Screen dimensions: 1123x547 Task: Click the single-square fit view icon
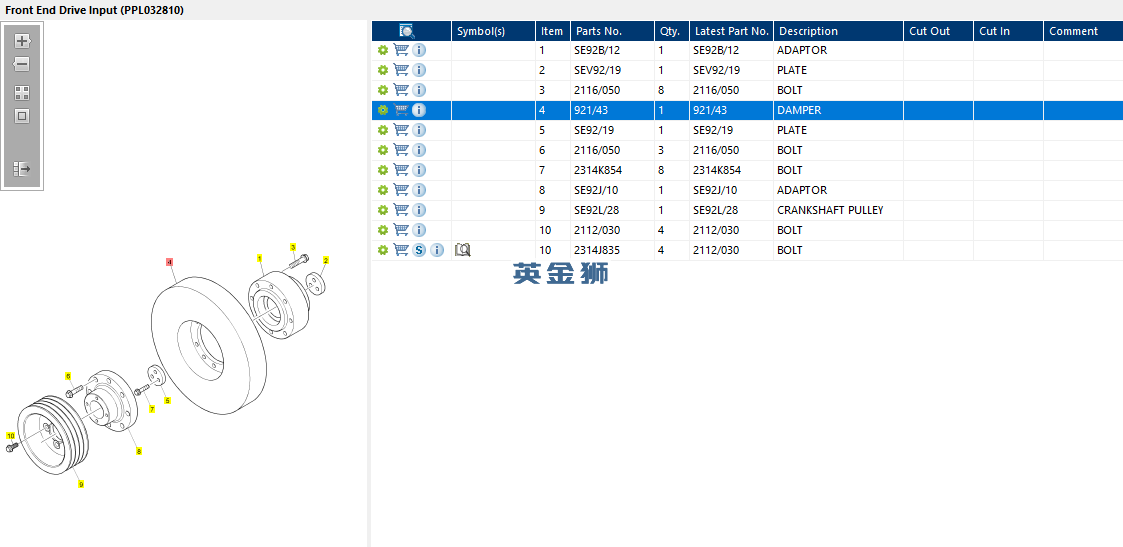[x=21, y=116]
